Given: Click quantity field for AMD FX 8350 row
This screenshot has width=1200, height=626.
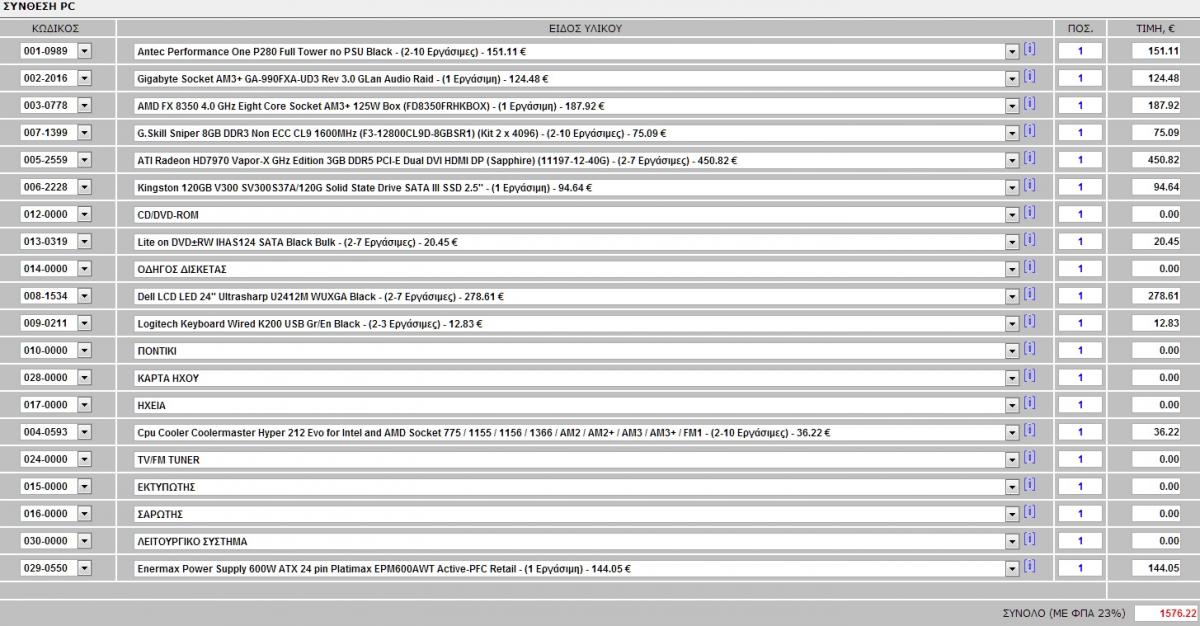Looking at the screenshot, I should [x=1081, y=105].
